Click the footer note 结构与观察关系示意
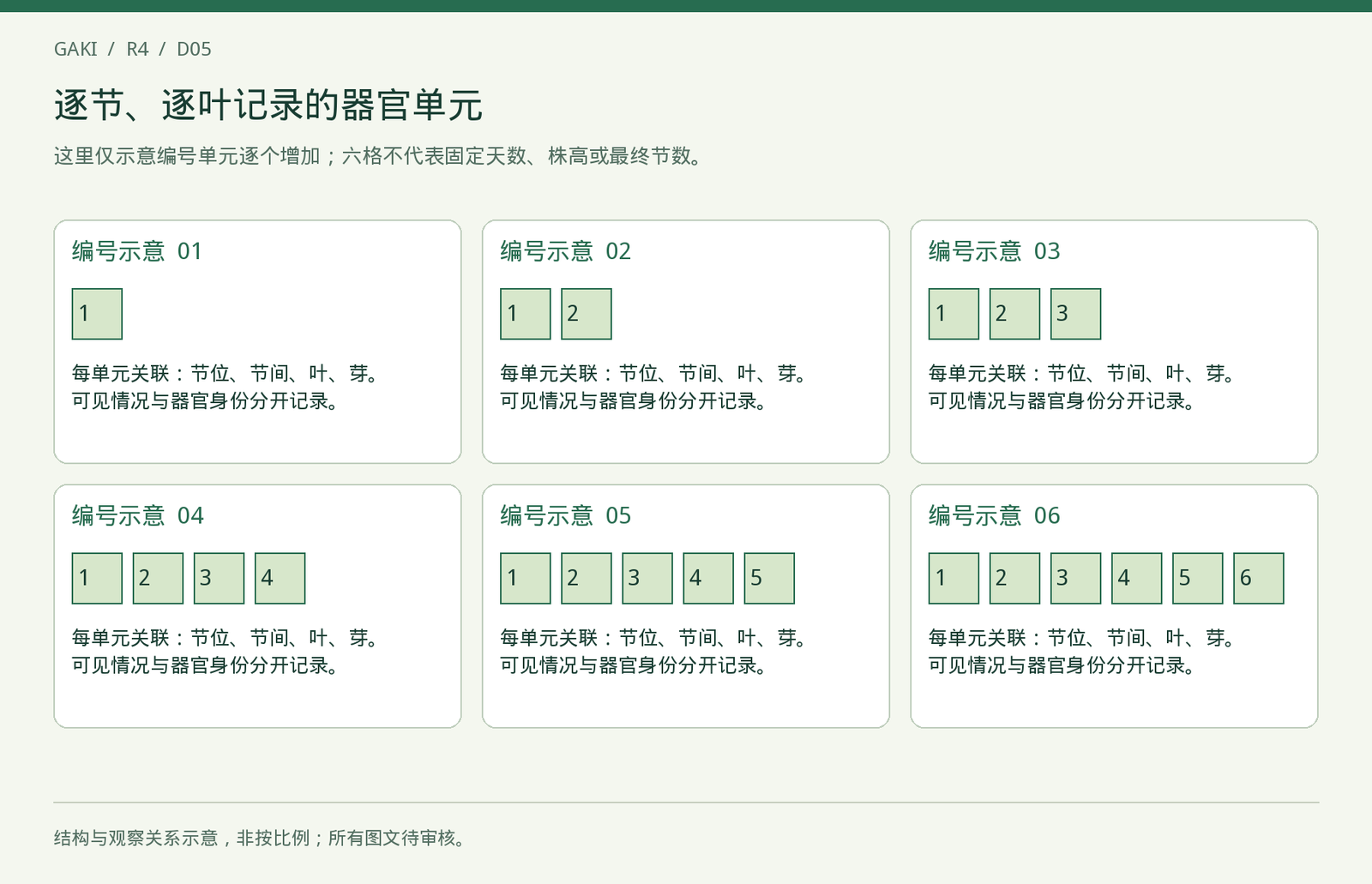Image resolution: width=1372 pixels, height=884 pixels. [261, 838]
